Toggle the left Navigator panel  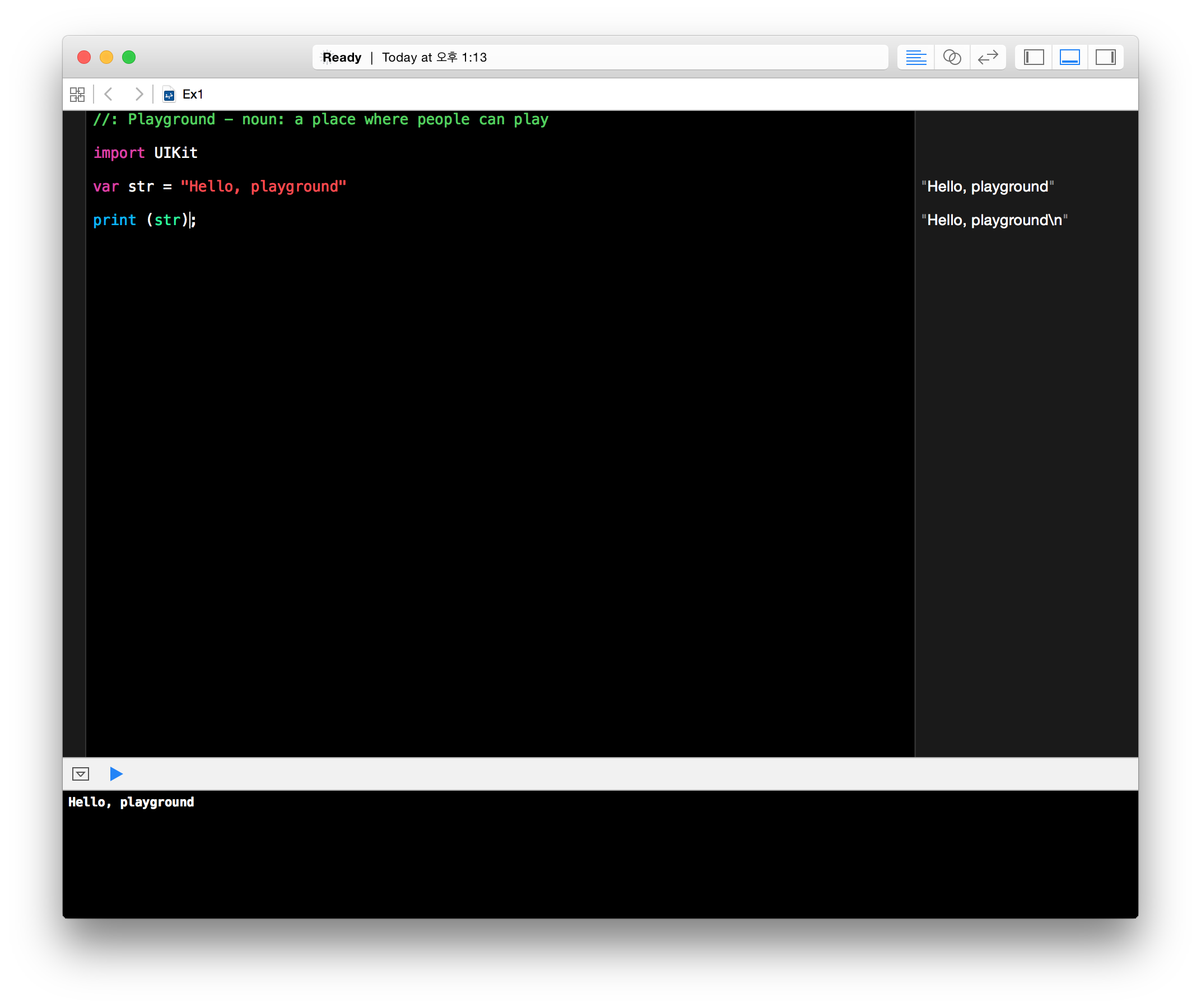click(x=1034, y=57)
